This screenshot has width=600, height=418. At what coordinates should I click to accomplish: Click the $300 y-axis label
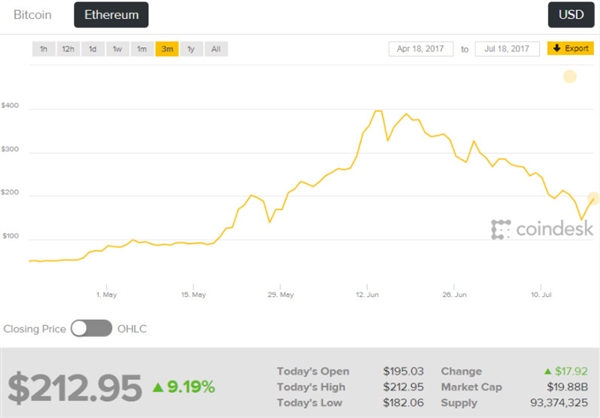click(x=10, y=149)
